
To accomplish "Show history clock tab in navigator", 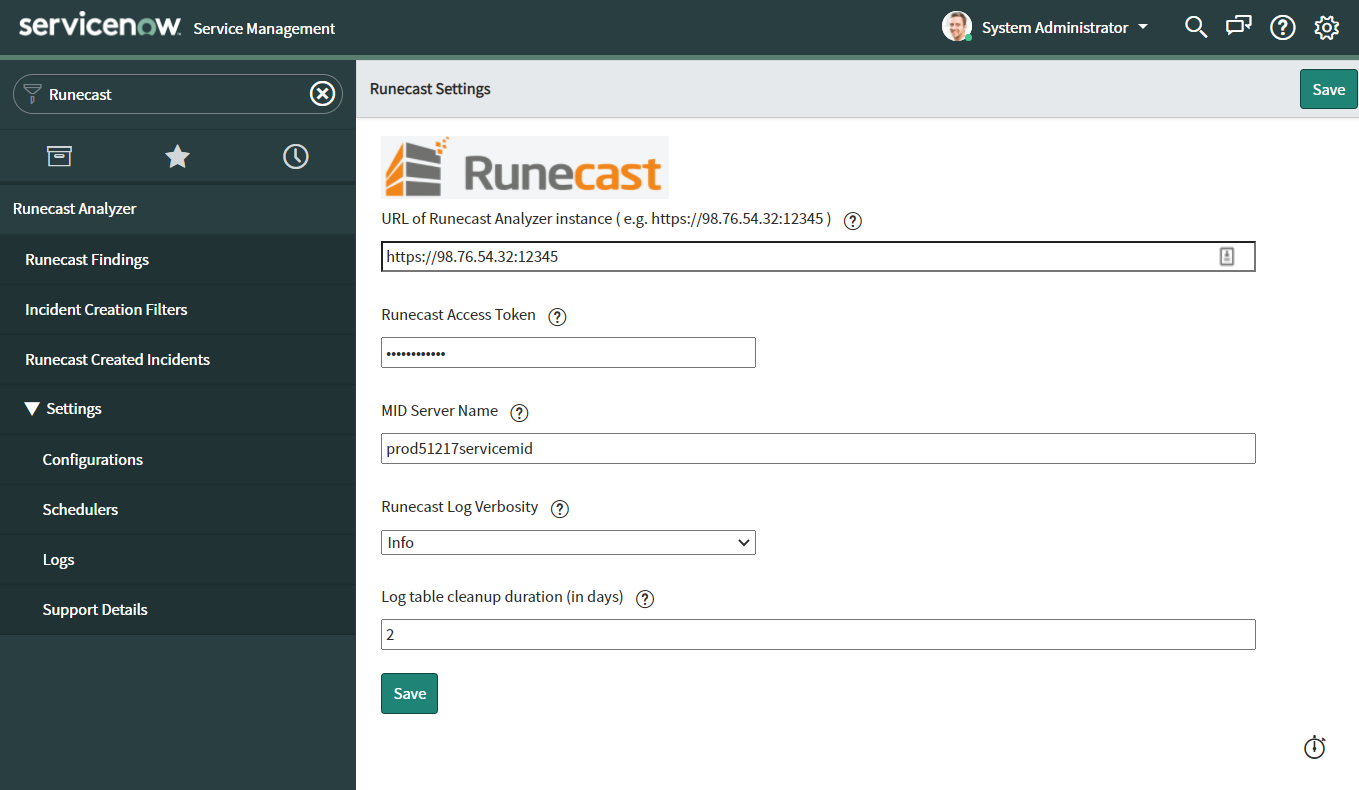I will [x=296, y=156].
